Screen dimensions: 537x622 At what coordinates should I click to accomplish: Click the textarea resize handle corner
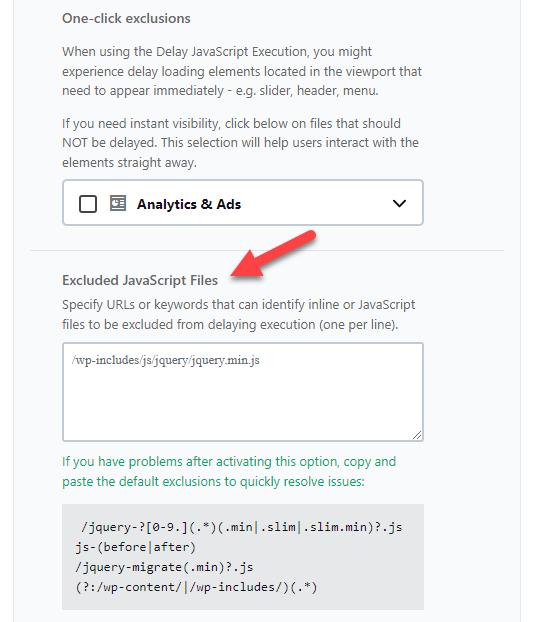click(x=417, y=435)
